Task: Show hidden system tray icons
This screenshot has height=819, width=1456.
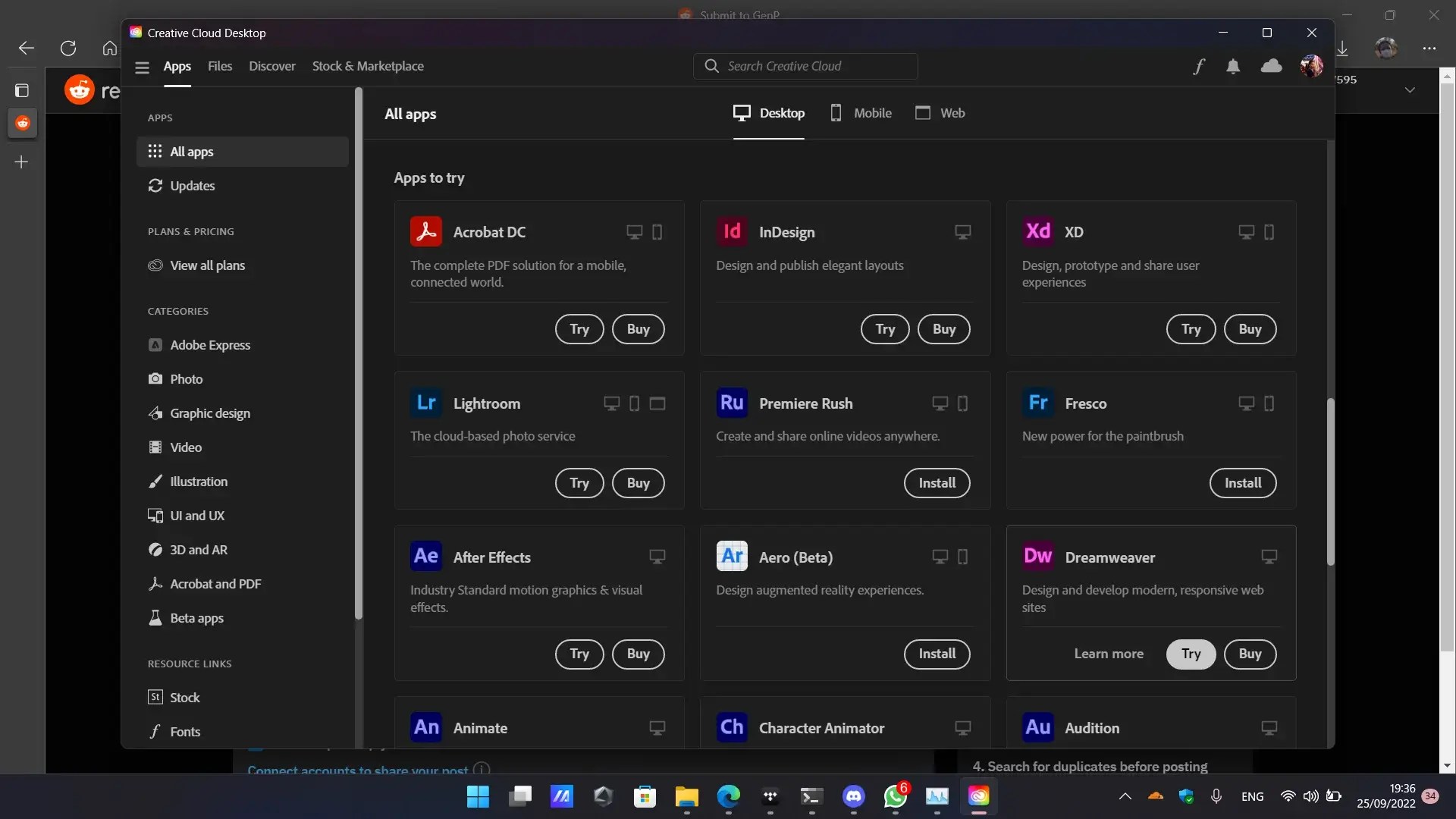Action: tap(1125, 796)
